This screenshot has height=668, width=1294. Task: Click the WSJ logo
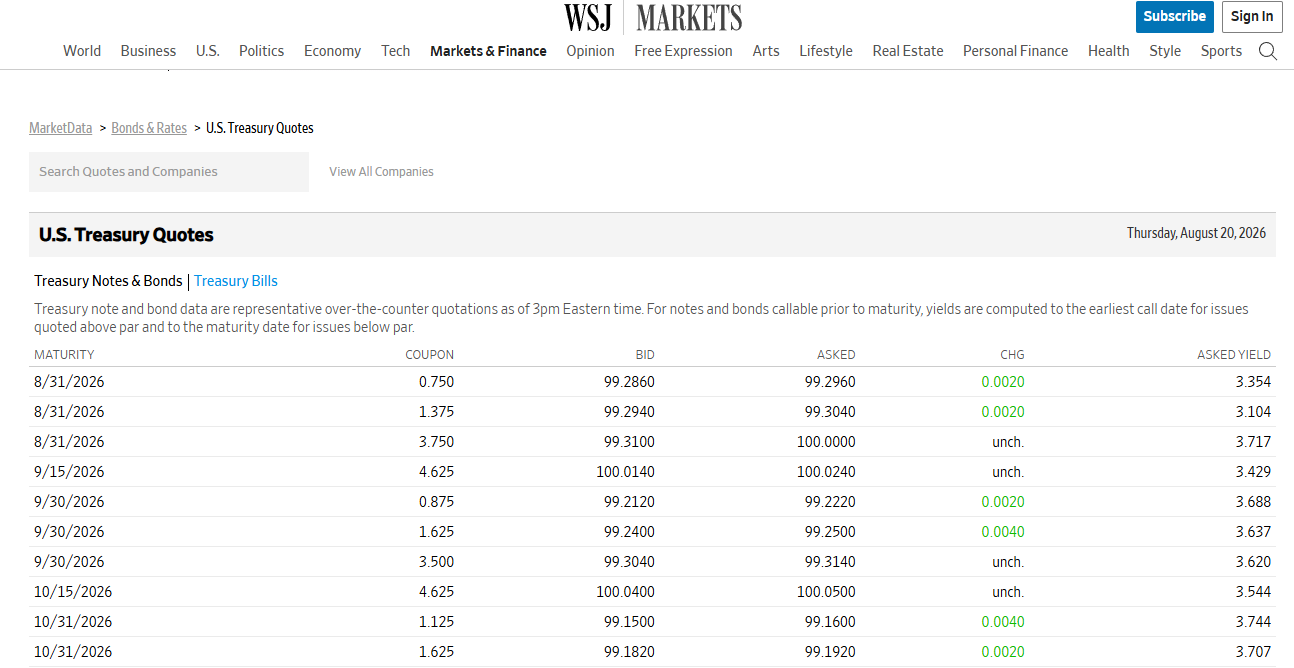587,17
